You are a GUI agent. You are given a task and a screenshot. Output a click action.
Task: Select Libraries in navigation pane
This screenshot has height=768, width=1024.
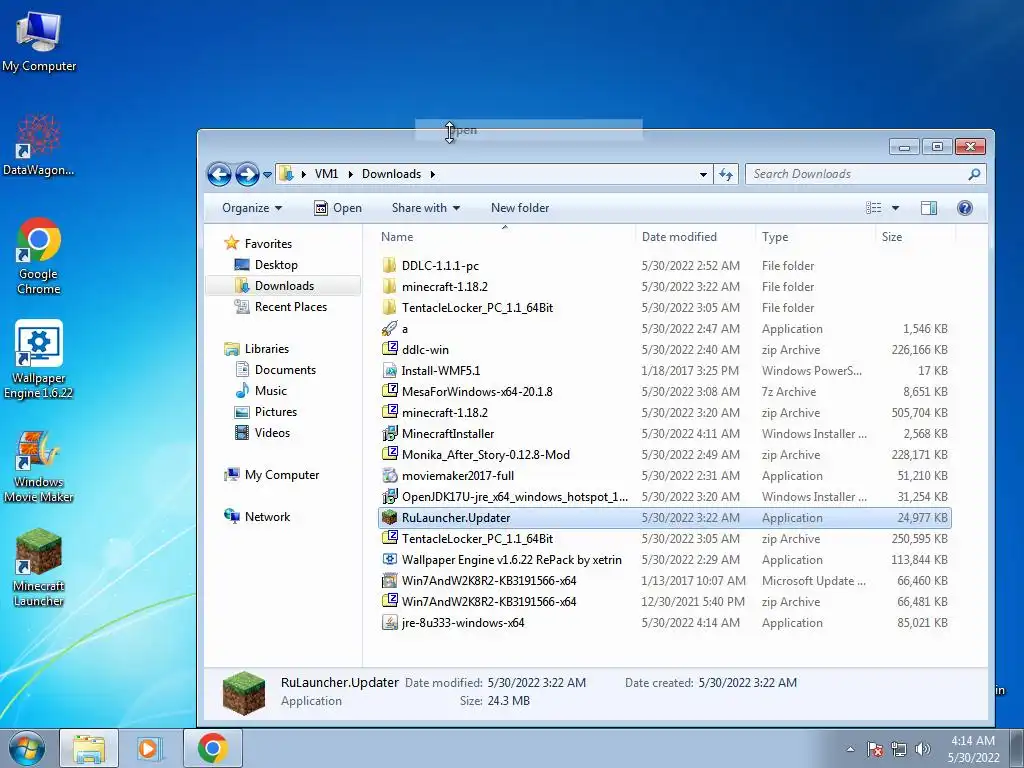click(x=256, y=349)
